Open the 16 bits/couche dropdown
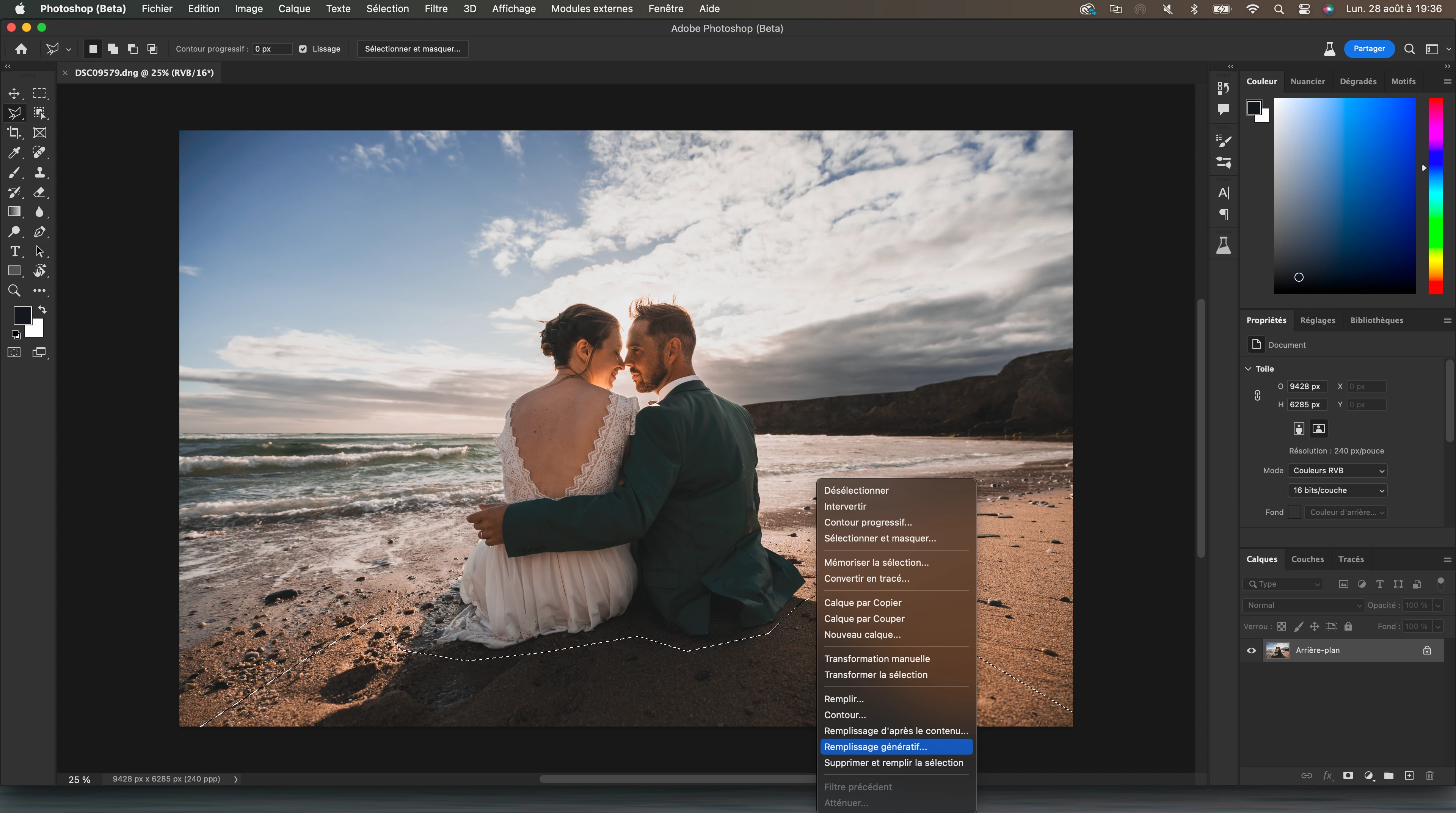 (1337, 490)
